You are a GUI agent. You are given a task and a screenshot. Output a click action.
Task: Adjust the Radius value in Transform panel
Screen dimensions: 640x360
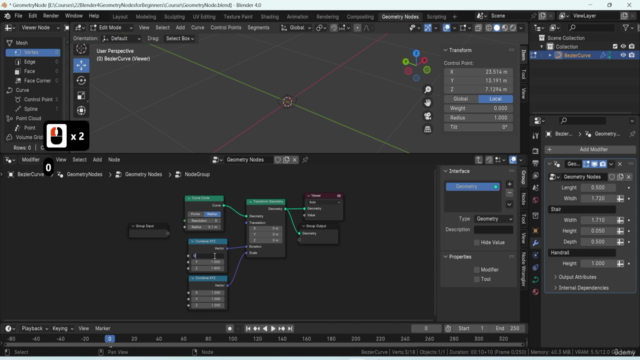(478, 118)
